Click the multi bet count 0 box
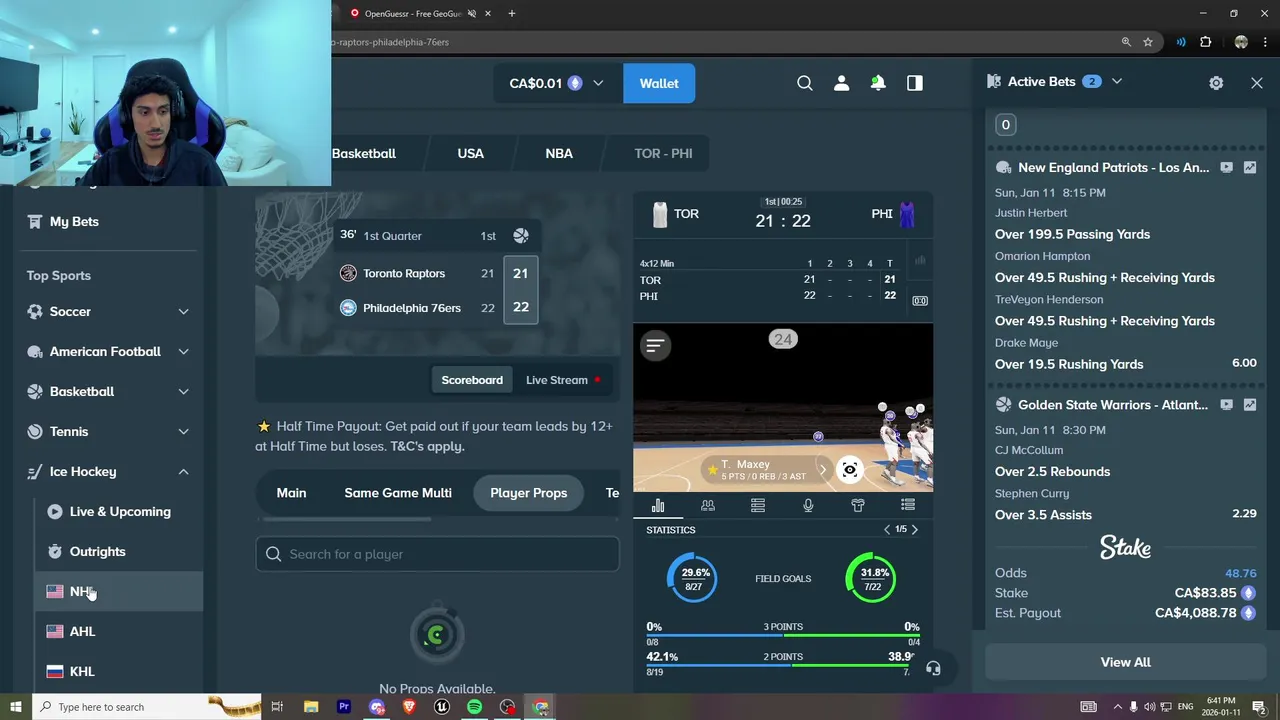Viewport: 1280px width, 720px height. (1006, 125)
